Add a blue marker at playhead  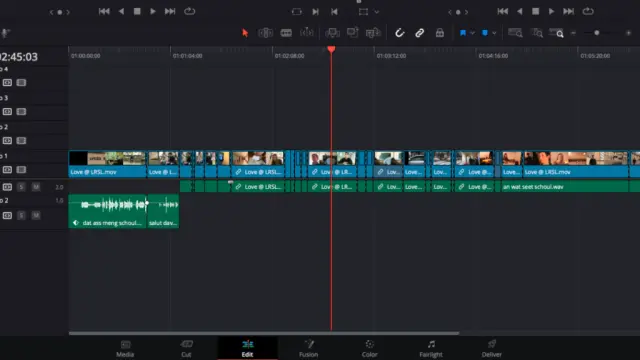click(x=485, y=33)
